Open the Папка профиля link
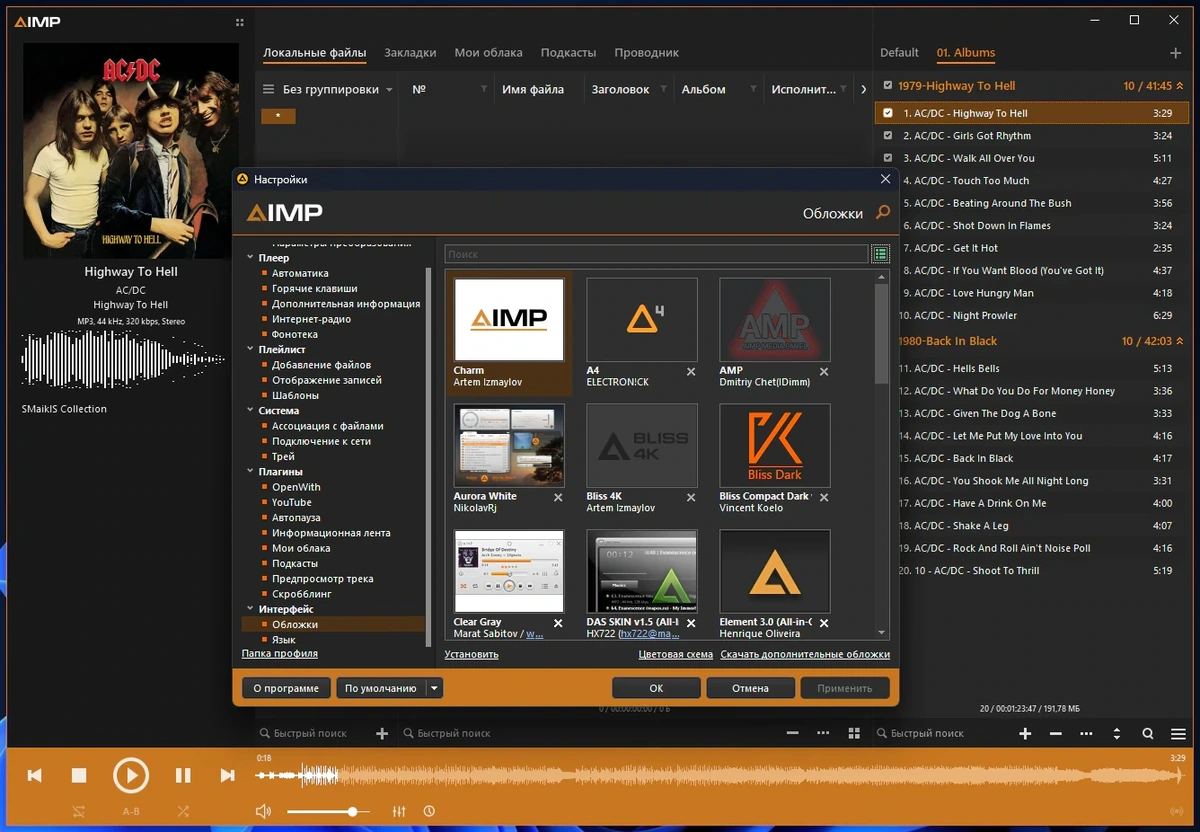The width and height of the screenshot is (1200, 832). pyautogui.click(x=280, y=654)
